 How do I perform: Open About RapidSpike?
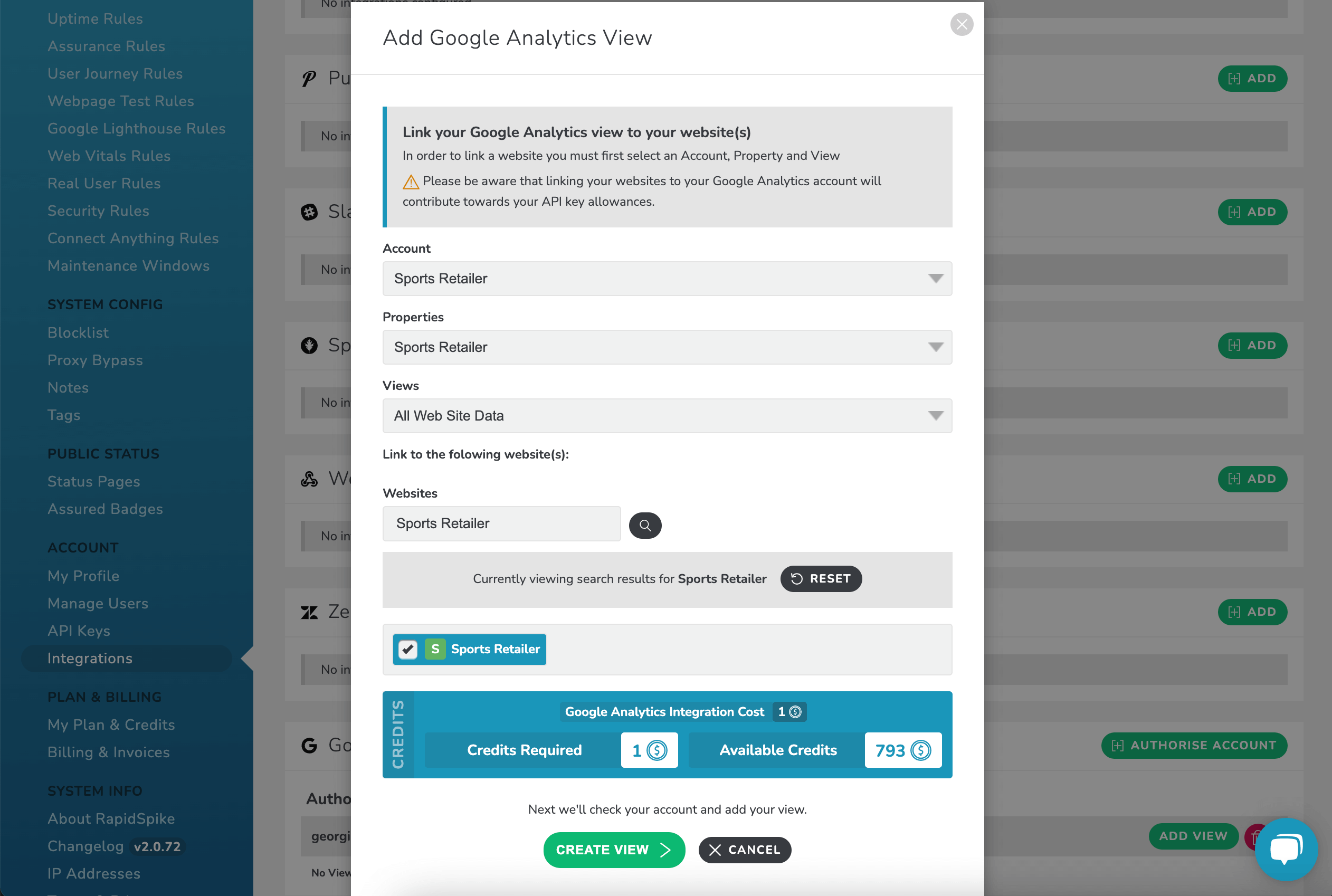pyautogui.click(x=111, y=818)
